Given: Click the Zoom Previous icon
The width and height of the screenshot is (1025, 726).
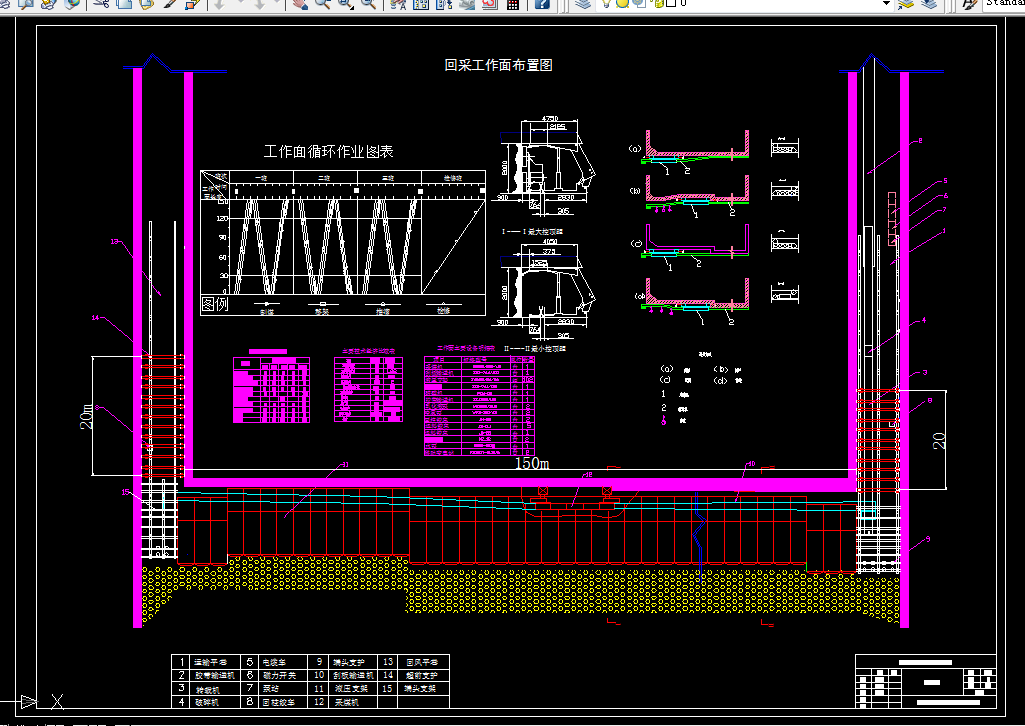Looking at the screenshot, I should click(369, 3).
